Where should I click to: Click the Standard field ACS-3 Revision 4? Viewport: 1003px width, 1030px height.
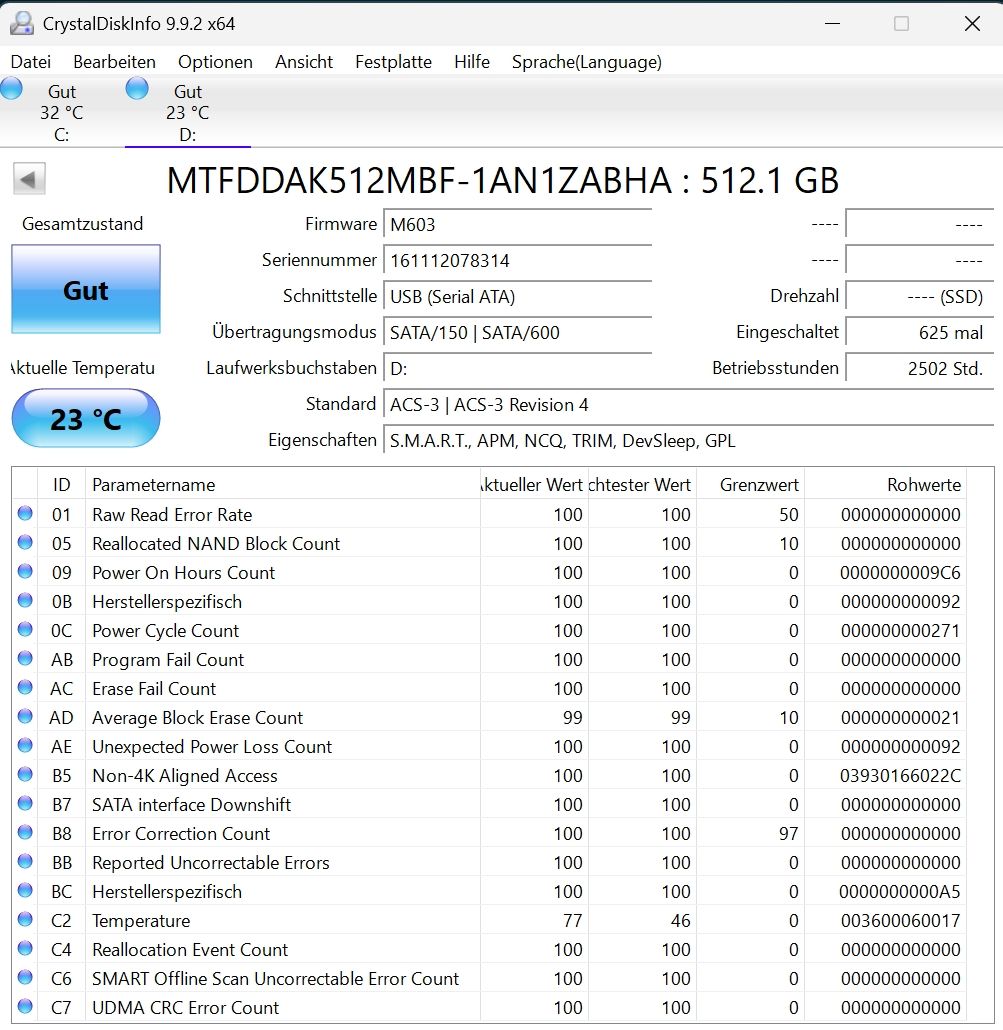pyautogui.click(x=688, y=405)
